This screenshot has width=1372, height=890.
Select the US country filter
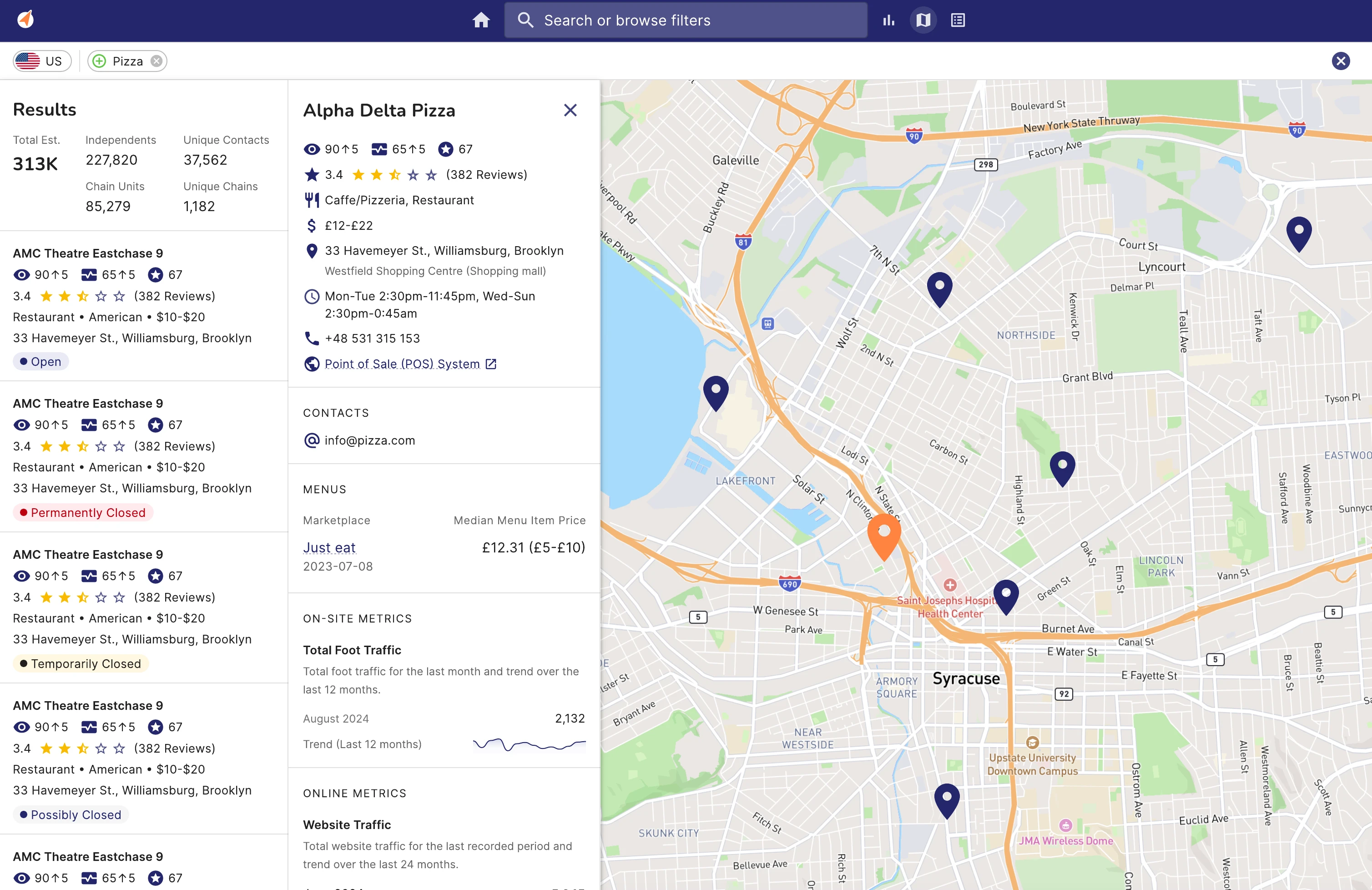(x=42, y=61)
